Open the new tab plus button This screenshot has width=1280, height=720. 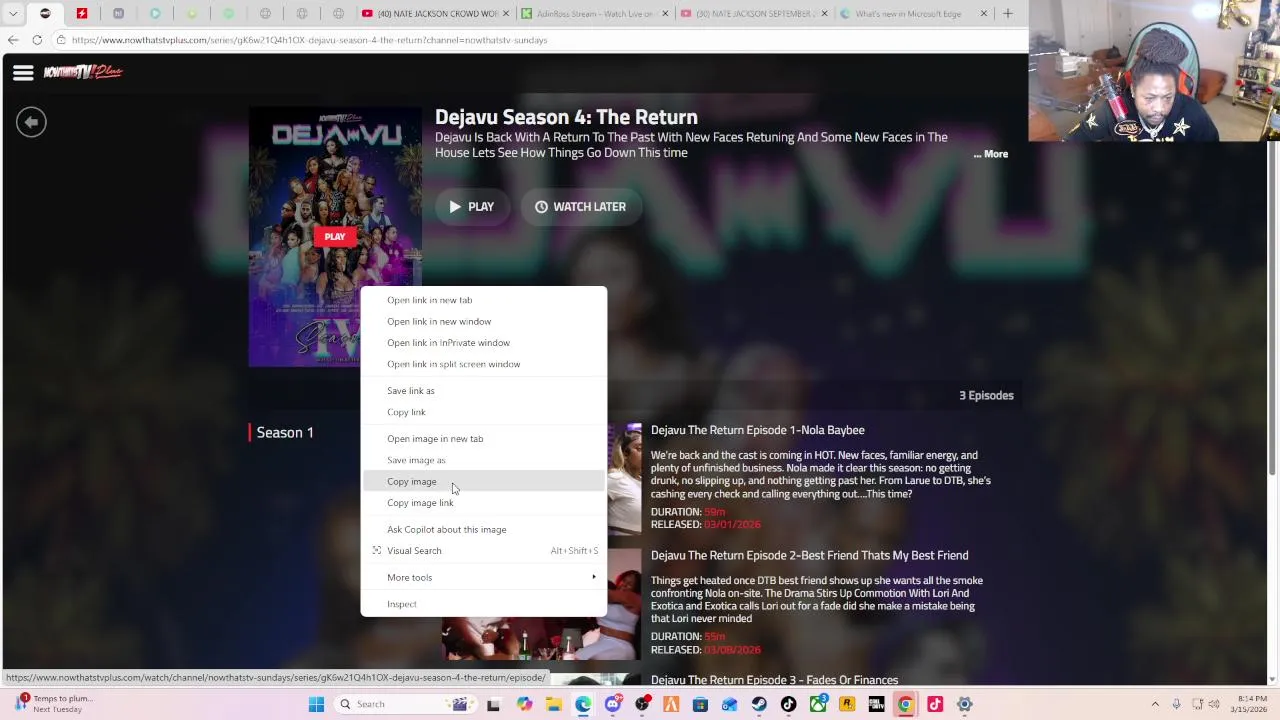[1008, 13]
